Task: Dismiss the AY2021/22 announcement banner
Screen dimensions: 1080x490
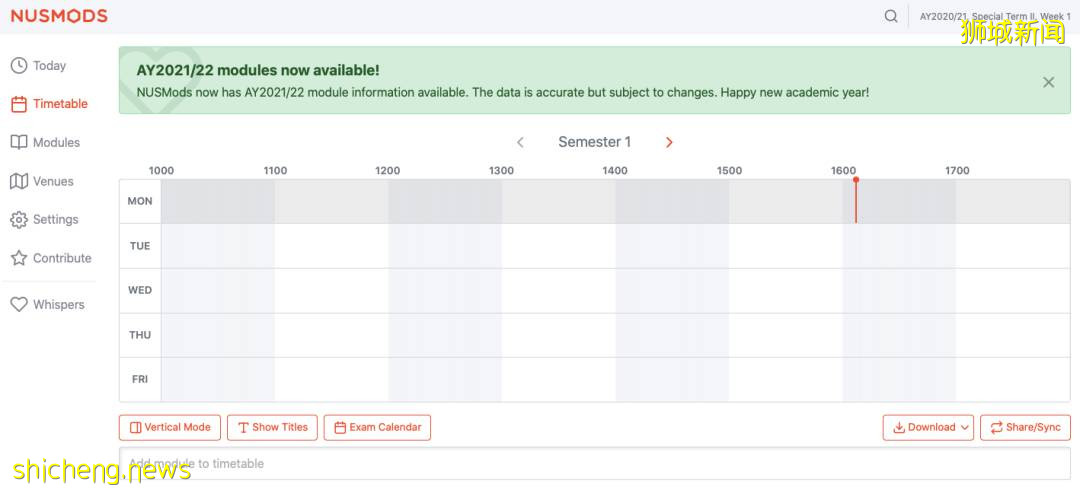Action: [x=1048, y=82]
